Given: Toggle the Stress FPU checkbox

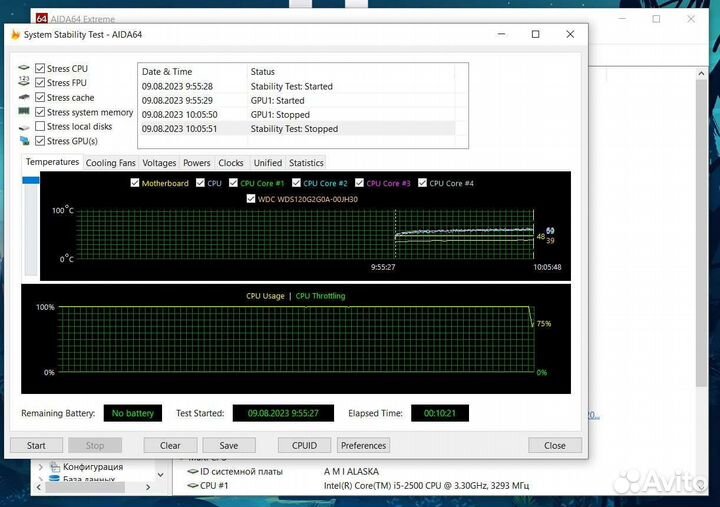Looking at the screenshot, I should click(40, 83).
